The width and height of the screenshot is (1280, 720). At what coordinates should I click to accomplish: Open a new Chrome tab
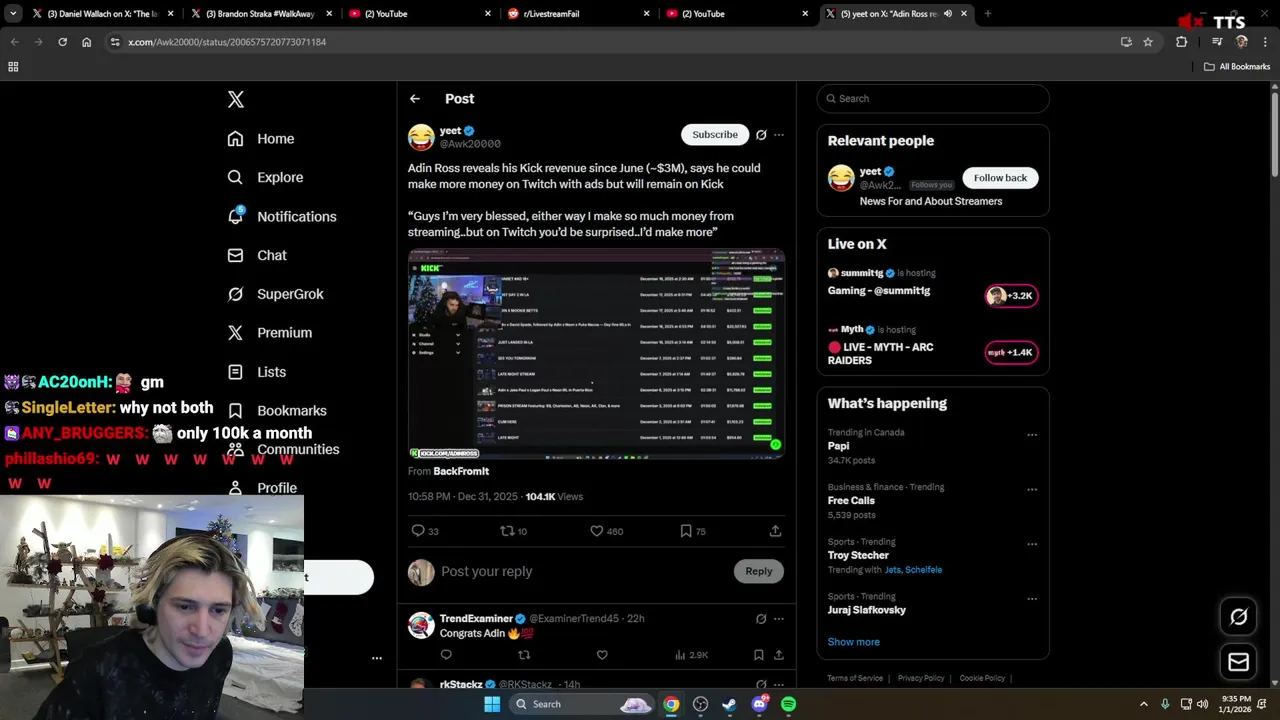988,14
